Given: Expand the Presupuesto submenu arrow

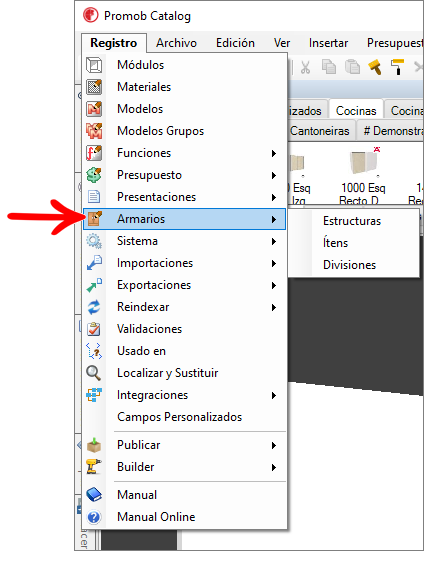Looking at the screenshot, I should [x=274, y=175].
